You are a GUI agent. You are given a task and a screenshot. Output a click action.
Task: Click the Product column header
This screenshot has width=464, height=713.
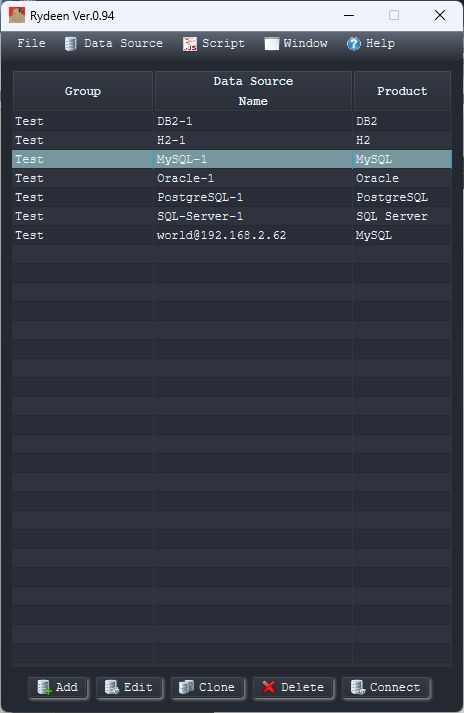pyautogui.click(x=402, y=91)
